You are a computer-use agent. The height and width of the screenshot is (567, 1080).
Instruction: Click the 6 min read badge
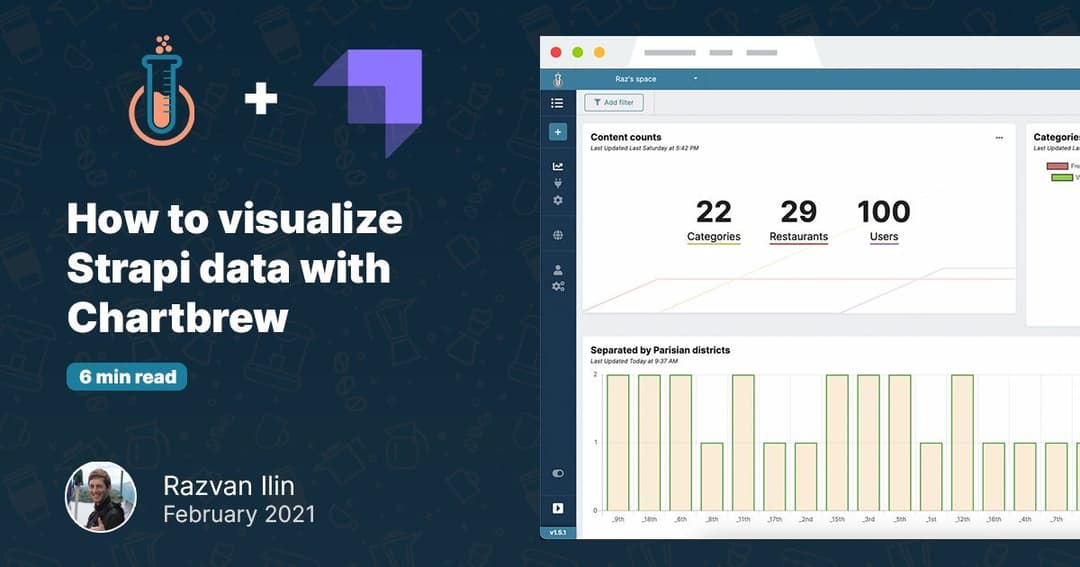pyautogui.click(x=127, y=377)
